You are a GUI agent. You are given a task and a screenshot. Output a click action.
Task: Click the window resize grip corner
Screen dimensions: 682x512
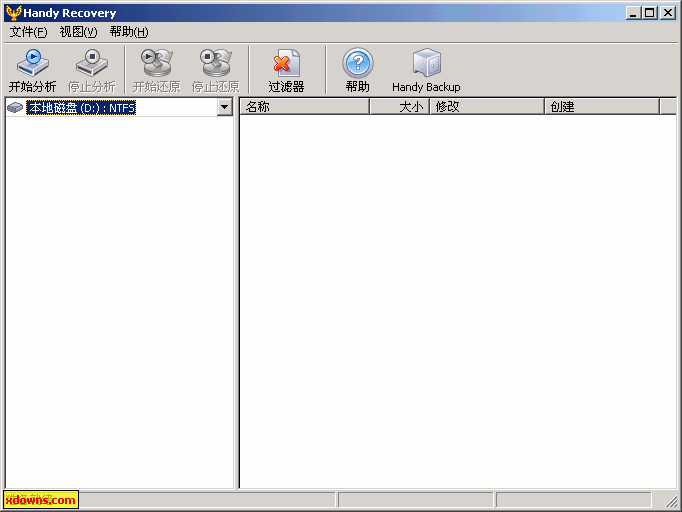[x=671, y=501]
